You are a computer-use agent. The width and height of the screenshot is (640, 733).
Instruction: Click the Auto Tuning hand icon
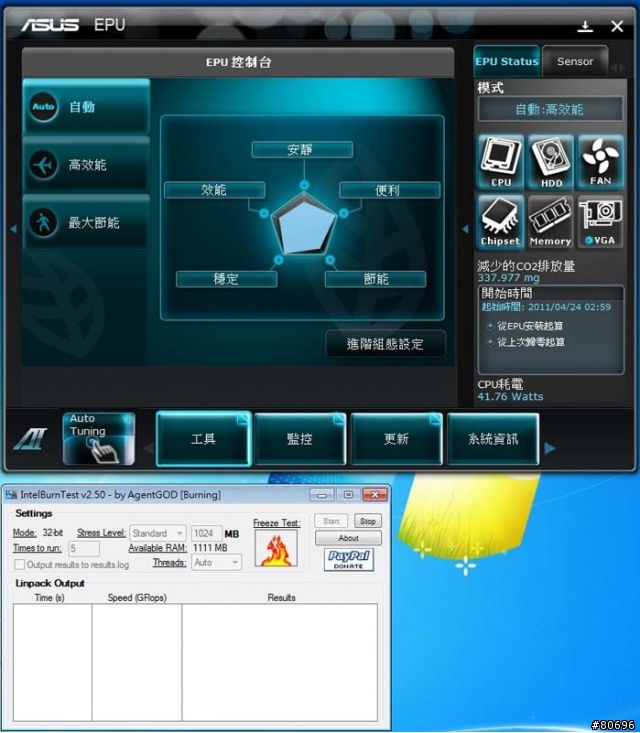pos(99,438)
